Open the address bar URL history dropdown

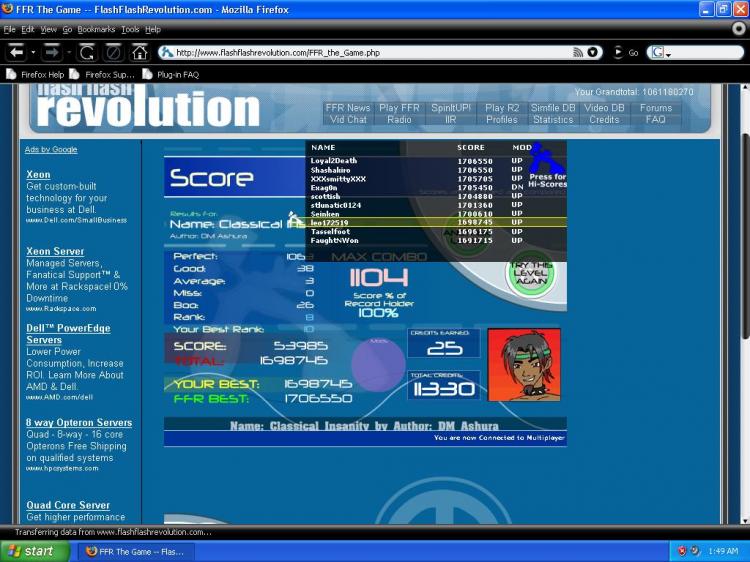pyautogui.click(x=592, y=53)
